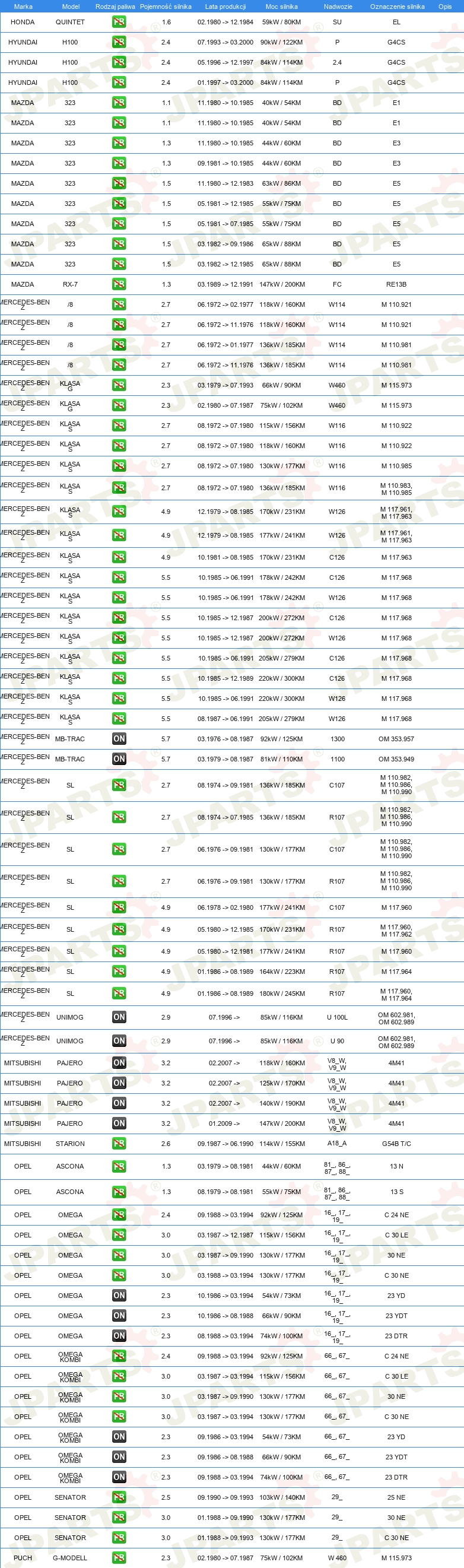Click the Pojemność silnika column header

[x=166, y=7]
